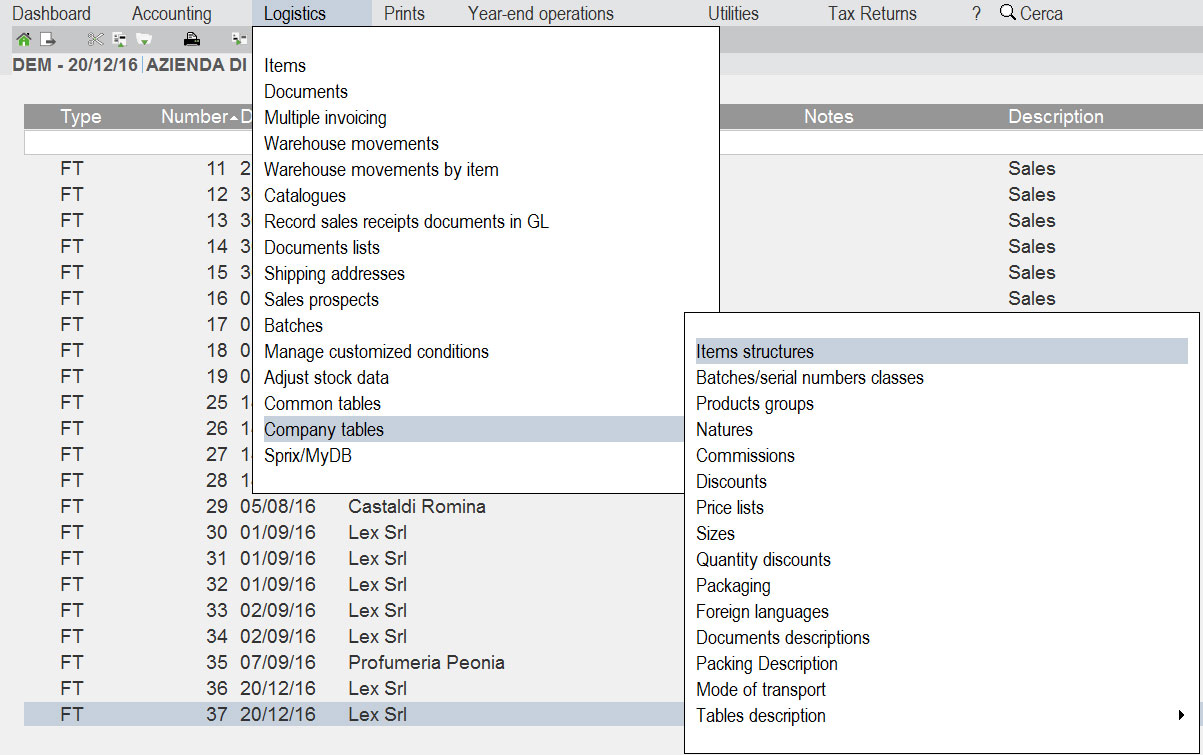
Task: Open the Accounting menu
Action: pos(172,14)
